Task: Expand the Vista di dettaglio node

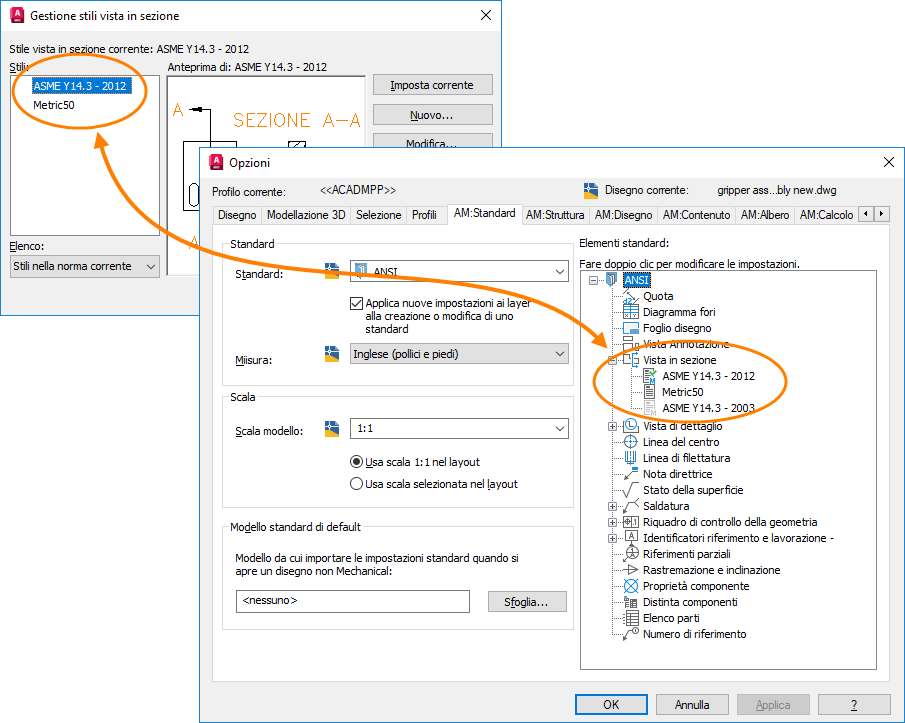Action: coord(612,426)
